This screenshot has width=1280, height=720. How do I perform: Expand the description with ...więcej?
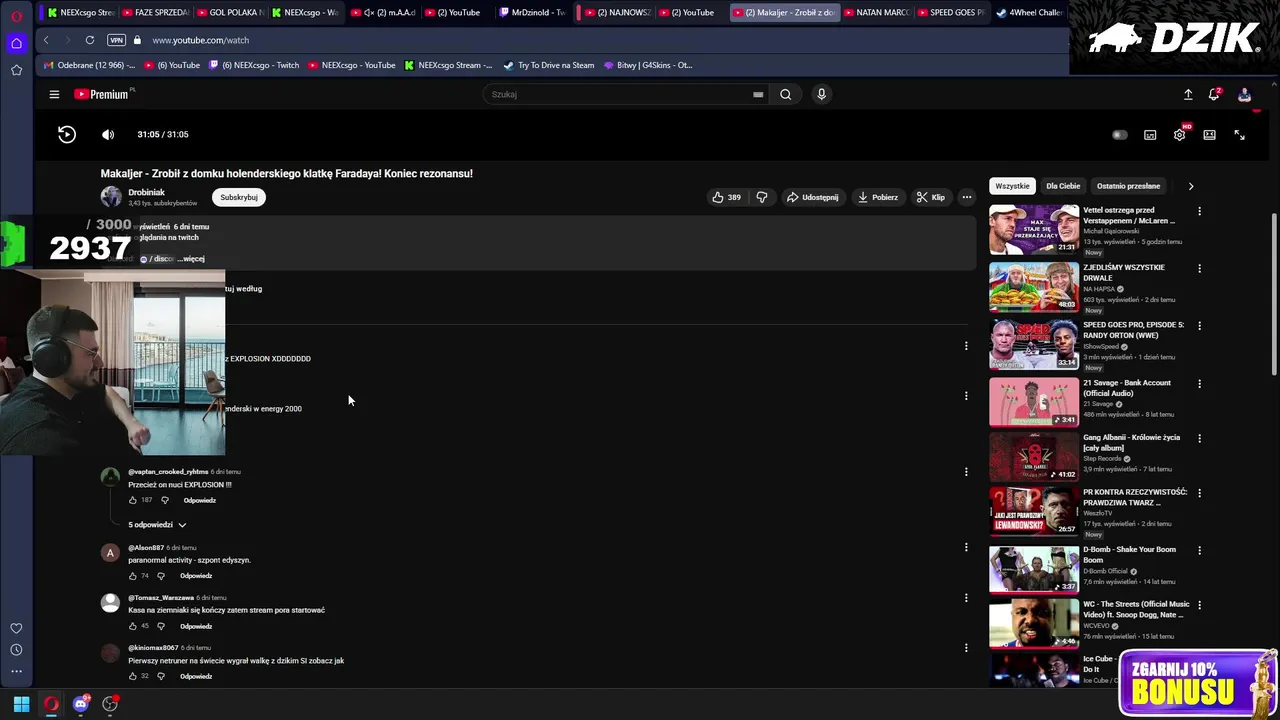click(193, 259)
